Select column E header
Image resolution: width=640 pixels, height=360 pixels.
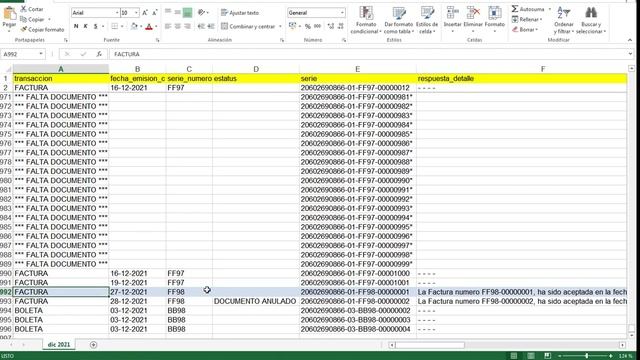[x=358, y=69]
